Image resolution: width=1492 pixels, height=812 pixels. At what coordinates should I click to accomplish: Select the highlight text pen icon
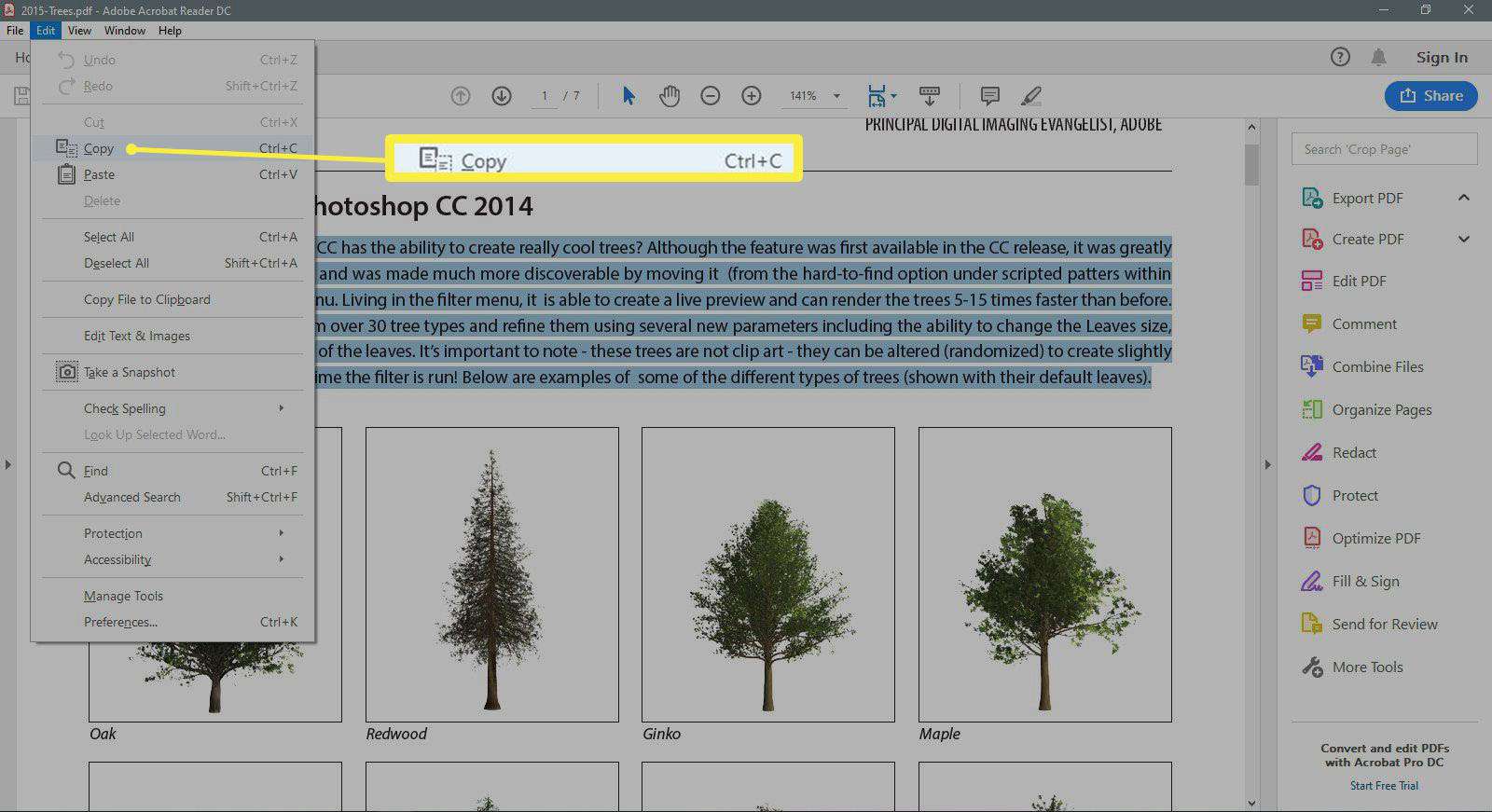click(x=1031, y=96)
